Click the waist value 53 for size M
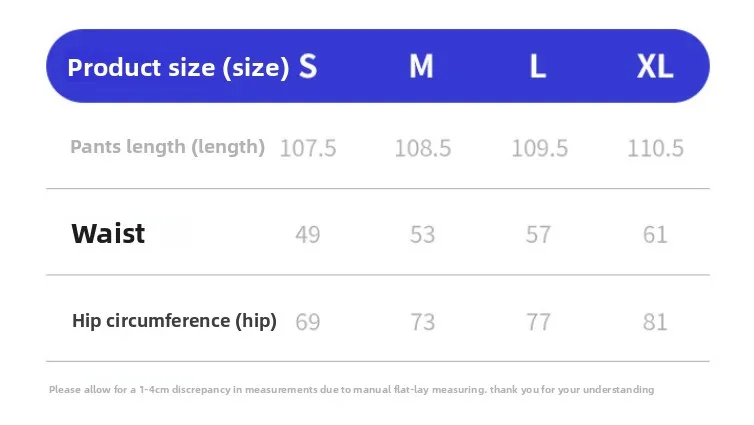This screenshot has height=425, width=754. (422, 235)
